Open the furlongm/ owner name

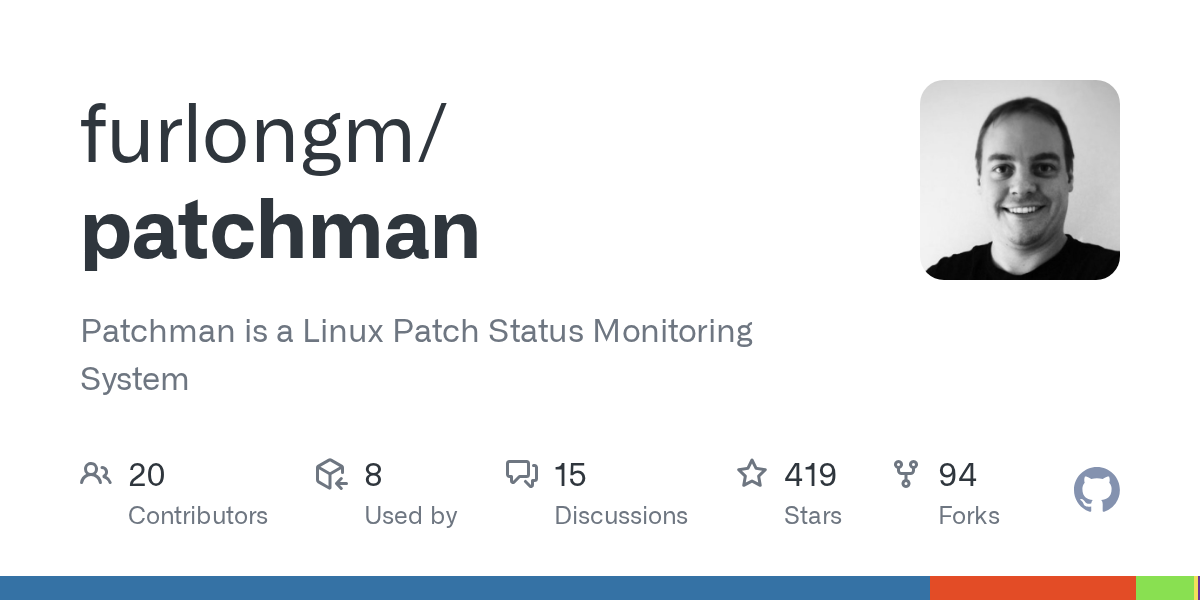point(260,135)
